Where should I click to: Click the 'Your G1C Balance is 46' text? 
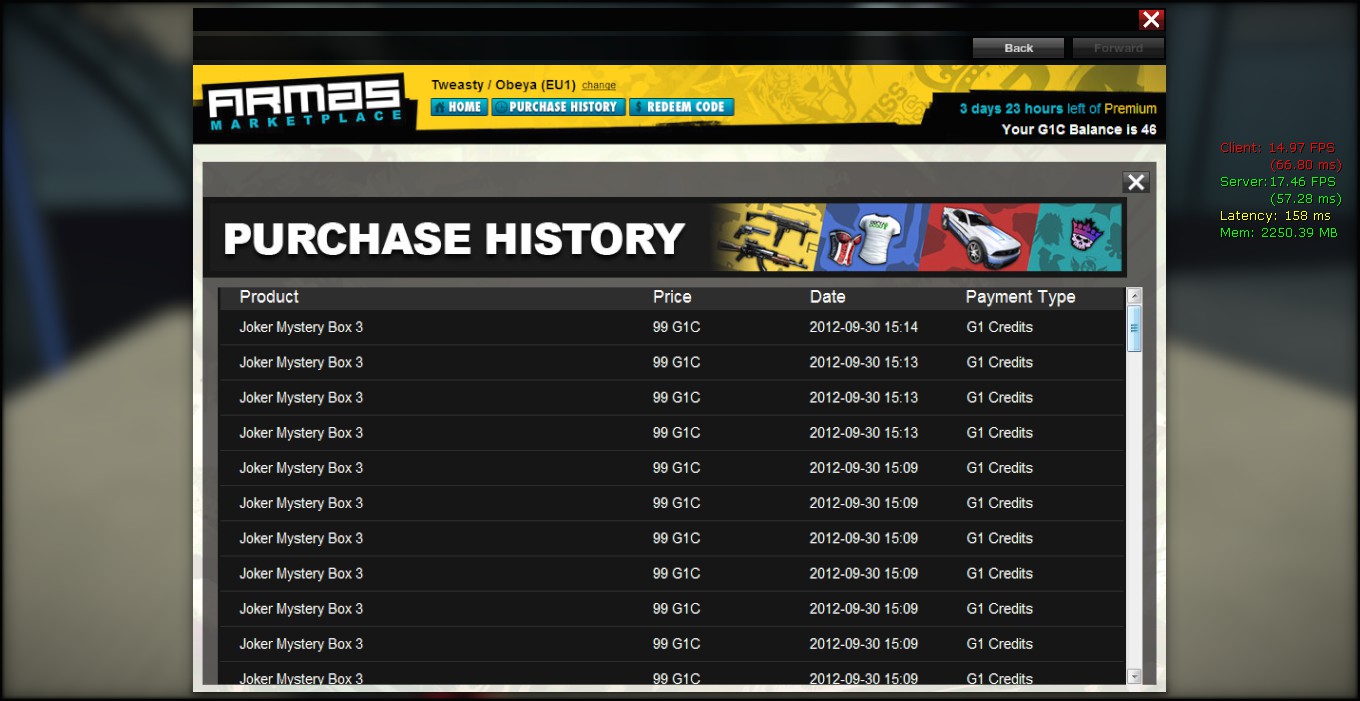[1079, 130]
